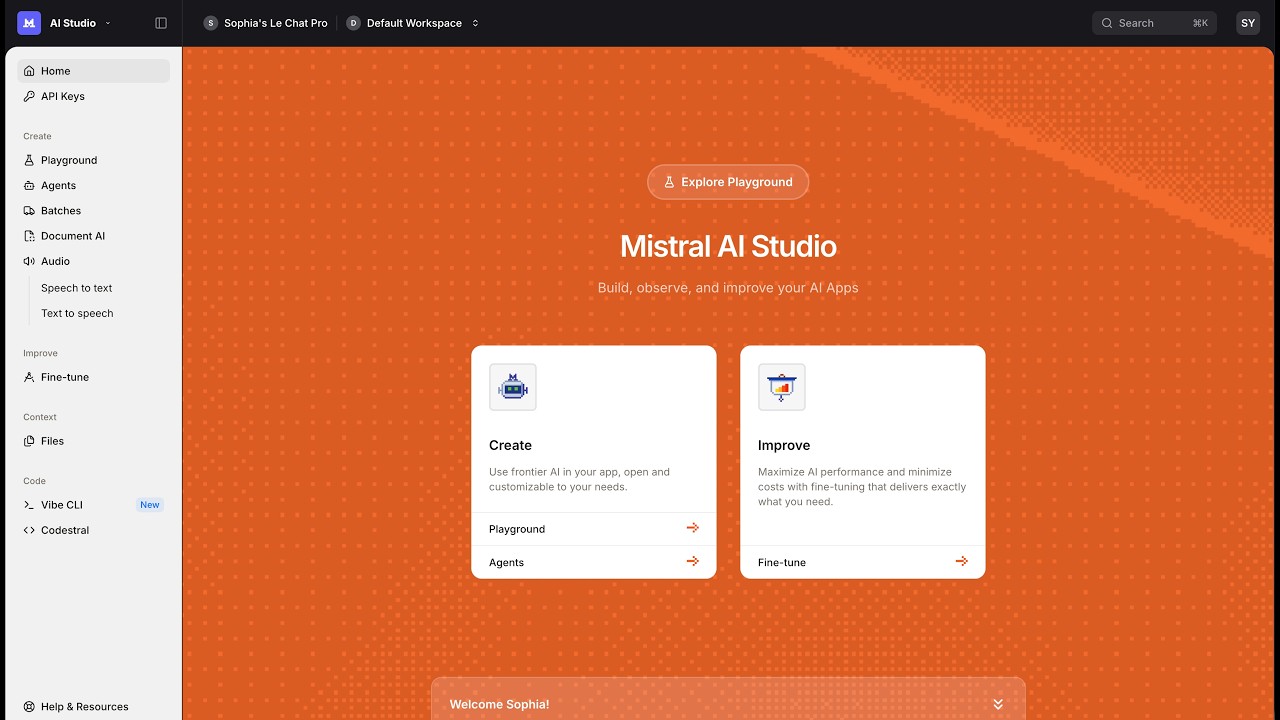Click the orange arrow on Fine-tune row

(961, 562)
